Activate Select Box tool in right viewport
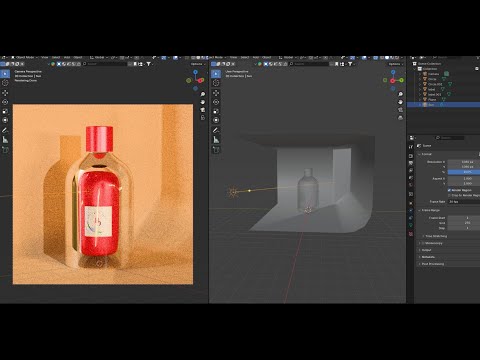 coord(216,73)
